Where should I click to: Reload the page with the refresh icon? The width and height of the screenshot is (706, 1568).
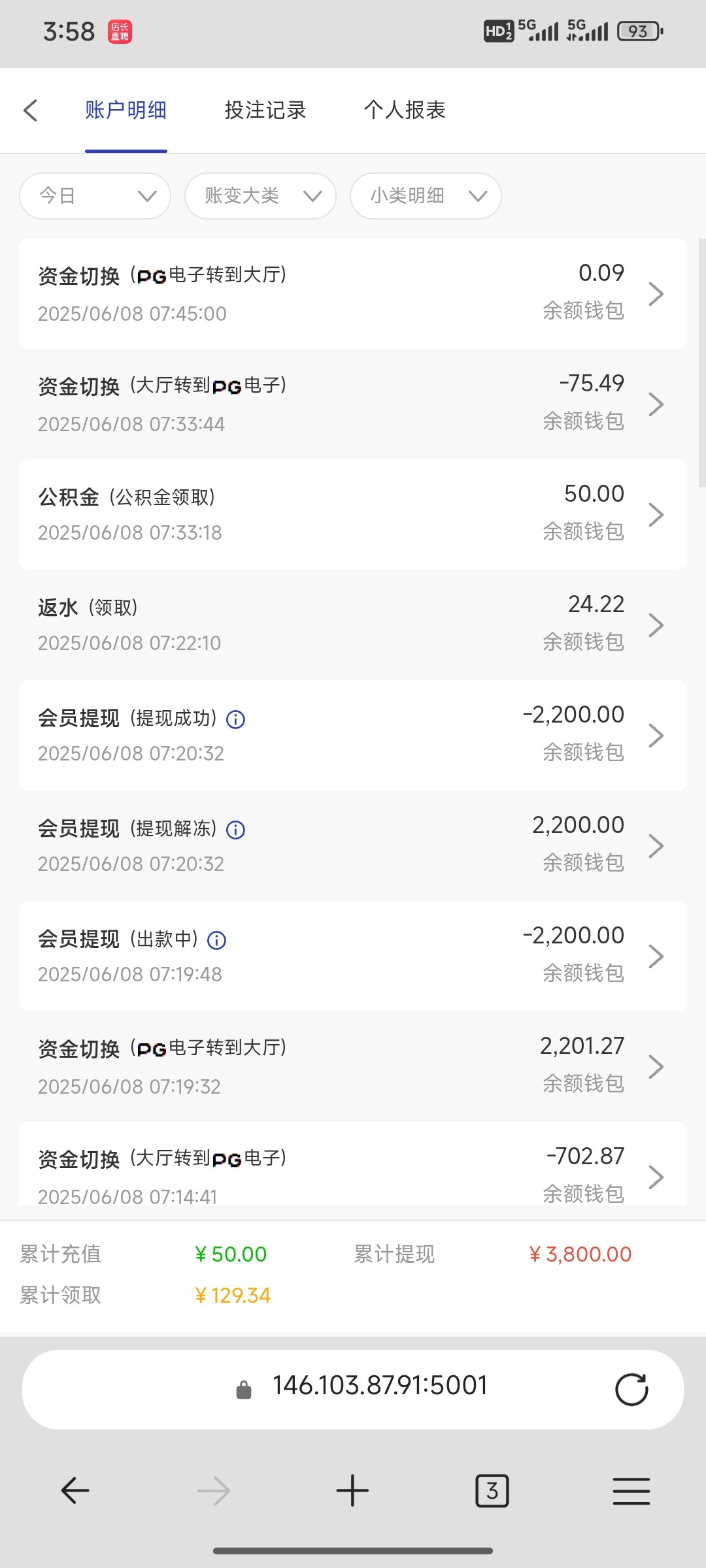[631, 1390]
